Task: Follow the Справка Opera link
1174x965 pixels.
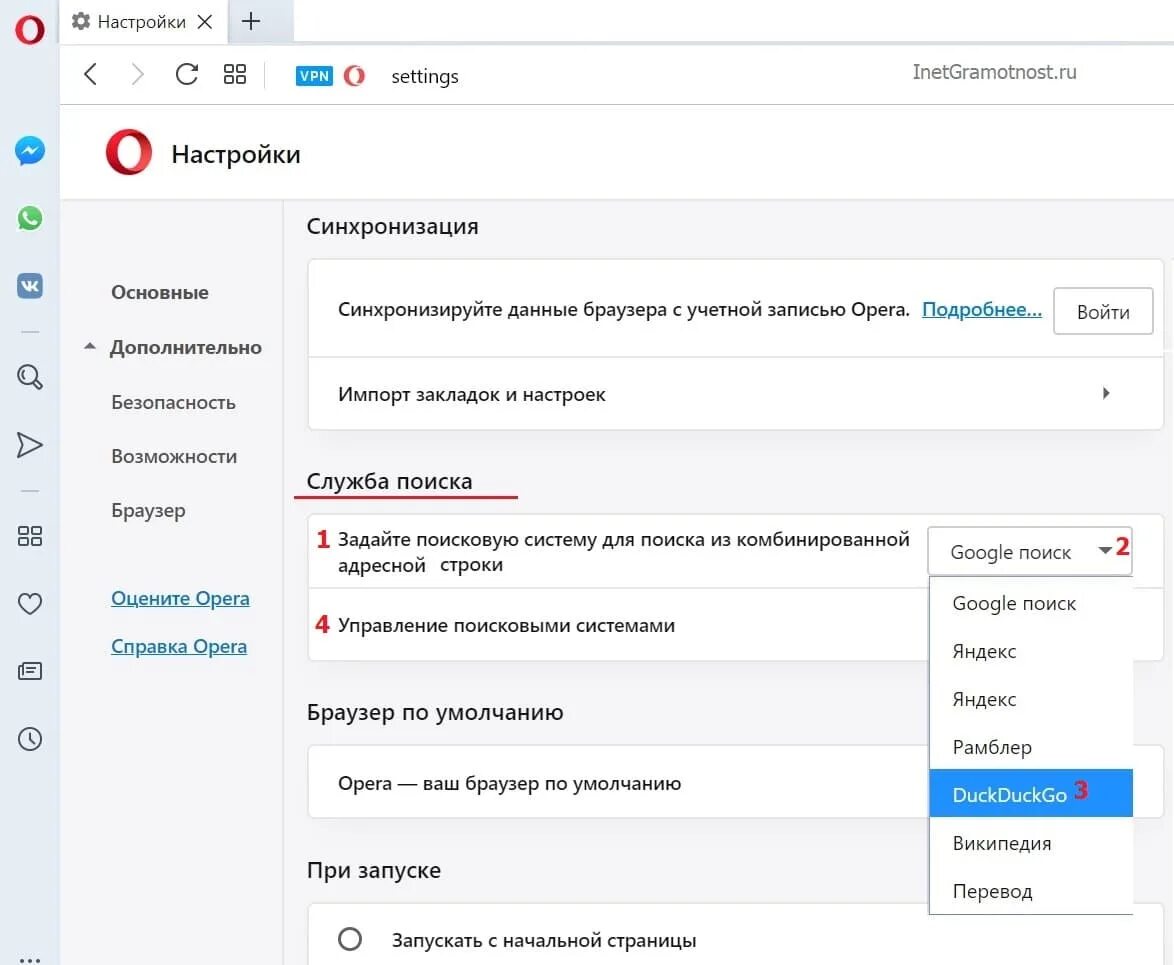Action: [x=179, y=647]
